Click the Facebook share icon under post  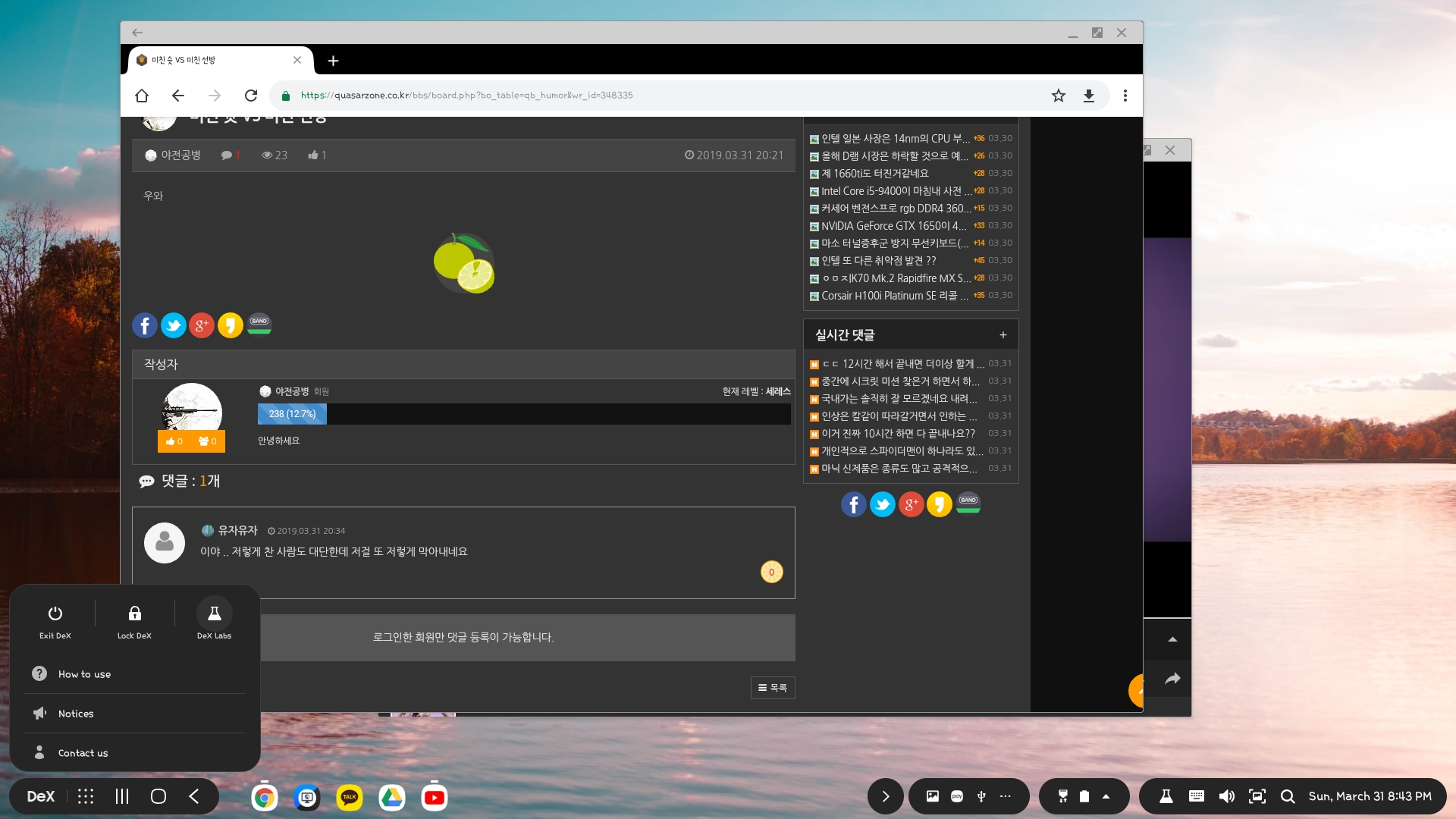coord(145,325)
